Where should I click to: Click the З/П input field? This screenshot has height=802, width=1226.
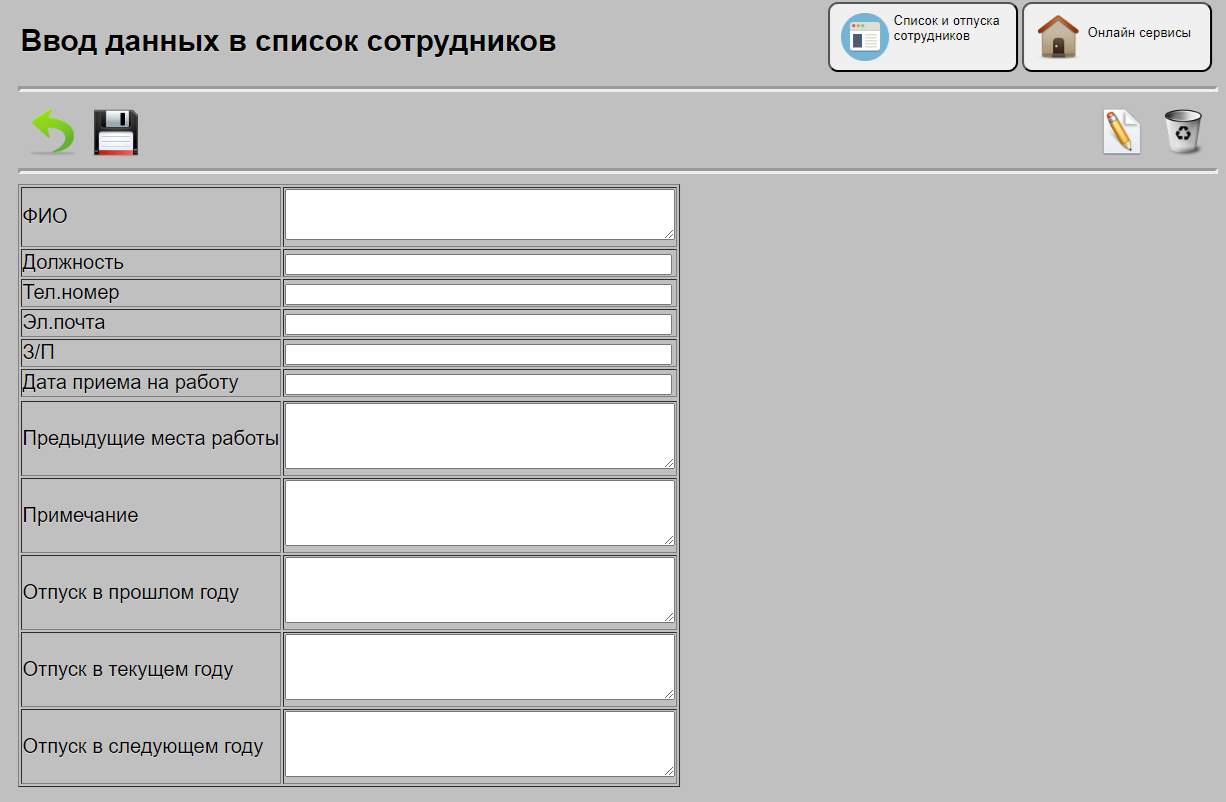click(x=478, y=353)
